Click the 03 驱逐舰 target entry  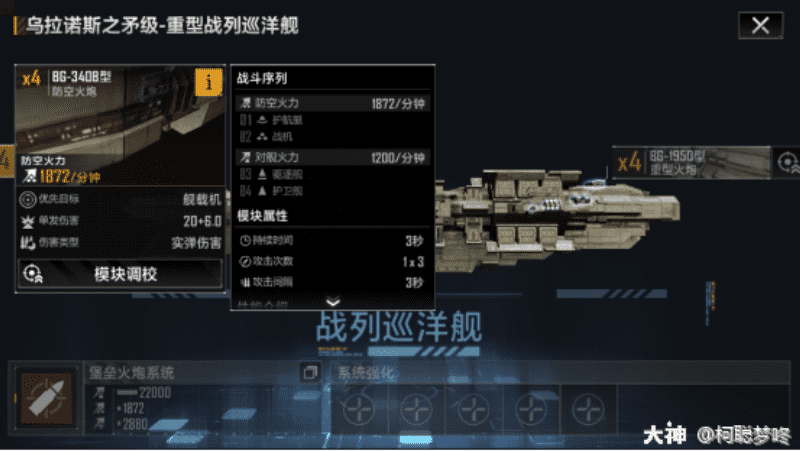point(271,174)
